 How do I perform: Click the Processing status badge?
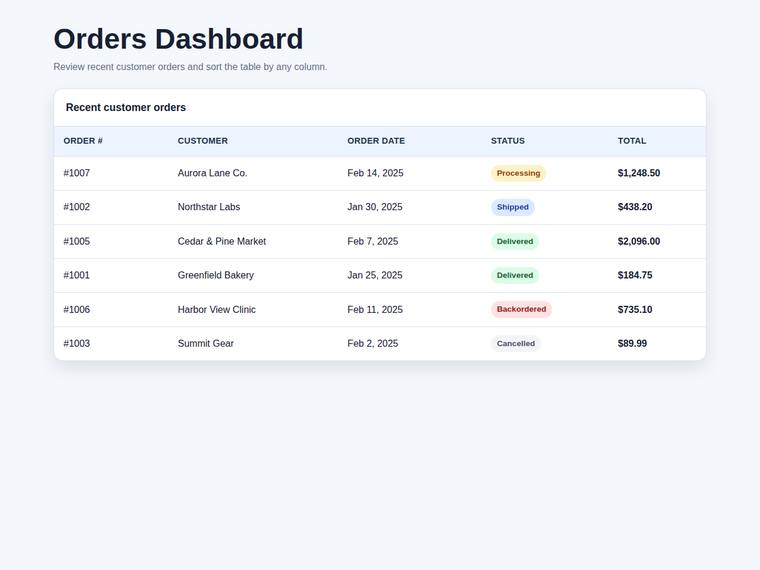pyautogui.click(x=519, y=173)
